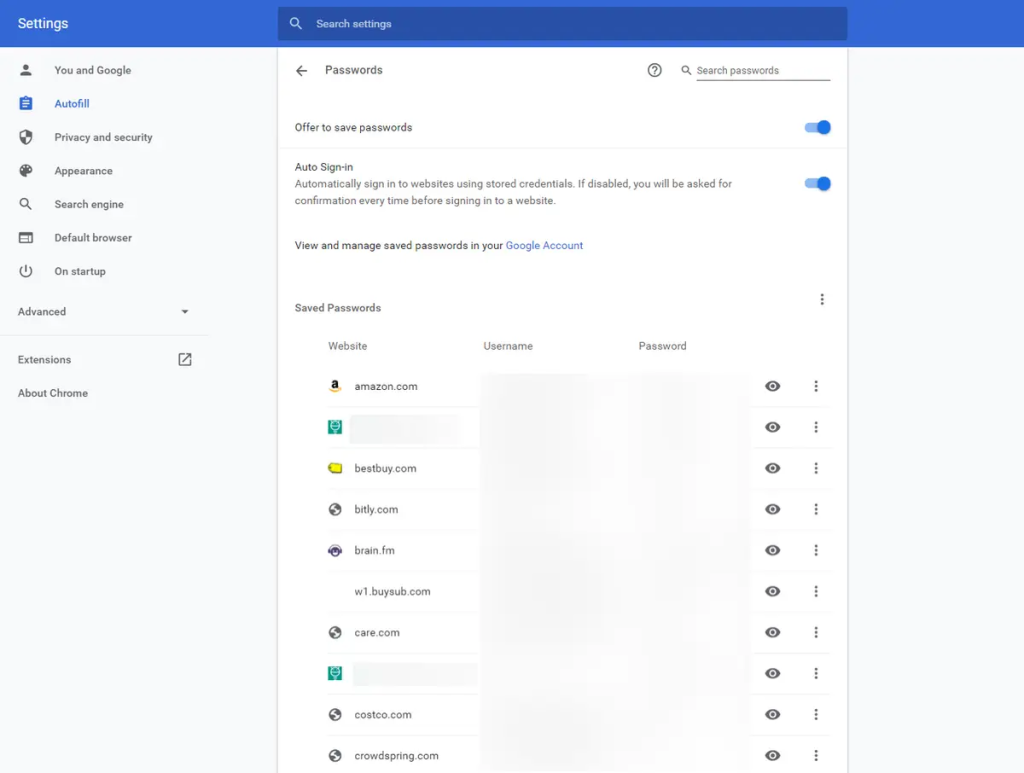Viewport: 1024px width, 773px height.
Task: Click the globe favicon beside care.com
Action: point(335,632)
